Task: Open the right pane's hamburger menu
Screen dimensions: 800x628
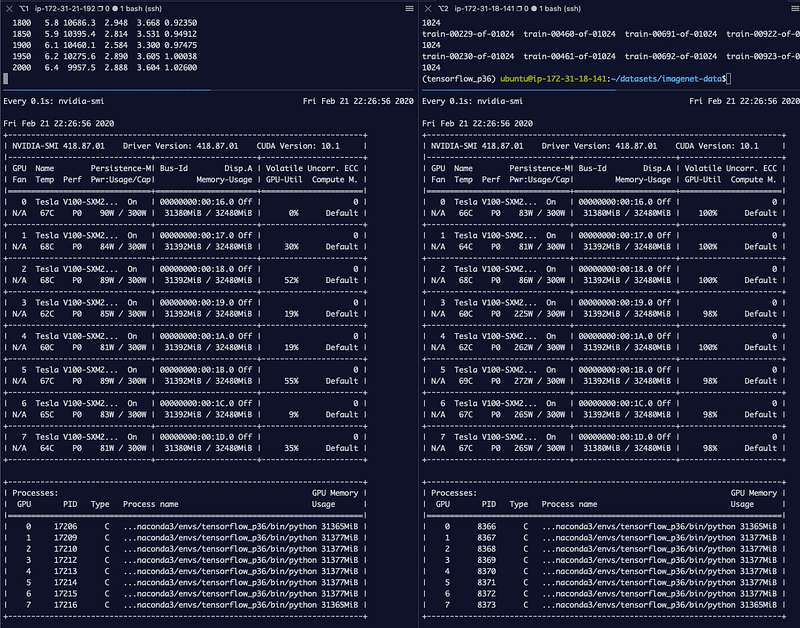Action: click(791, 8)
